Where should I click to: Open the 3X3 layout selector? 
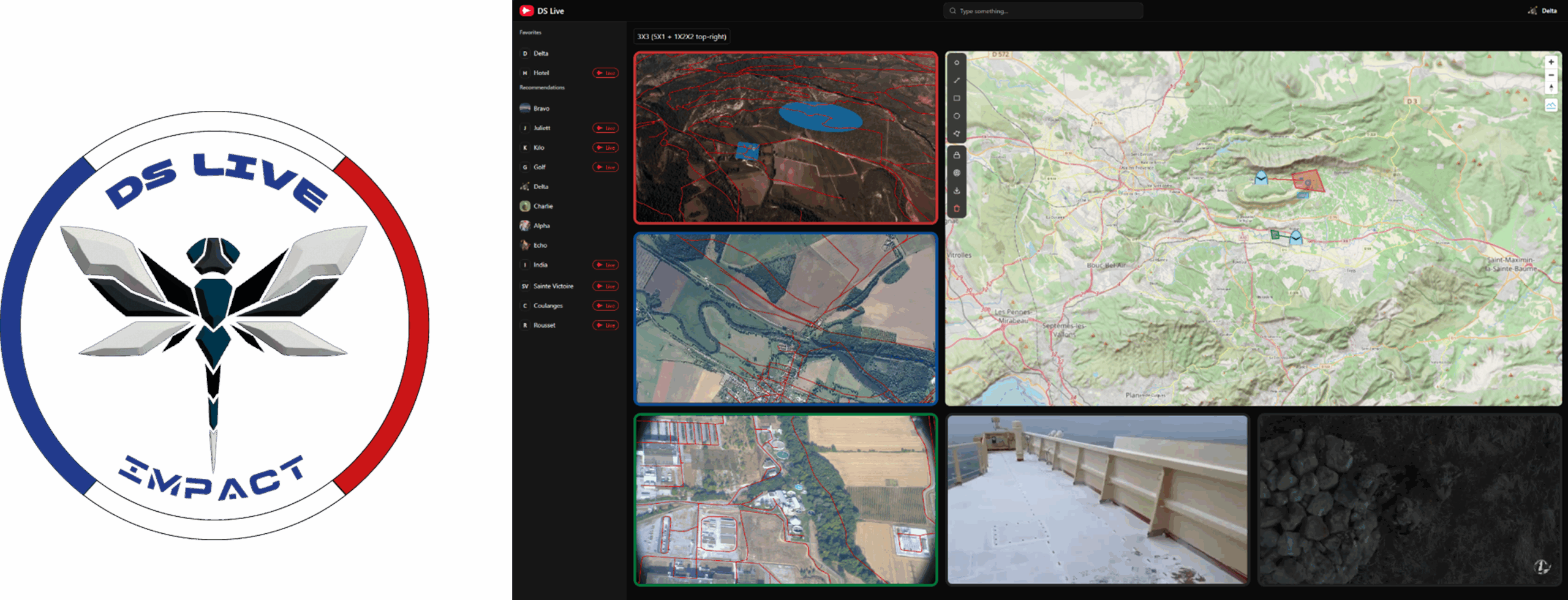click(681, 37)
